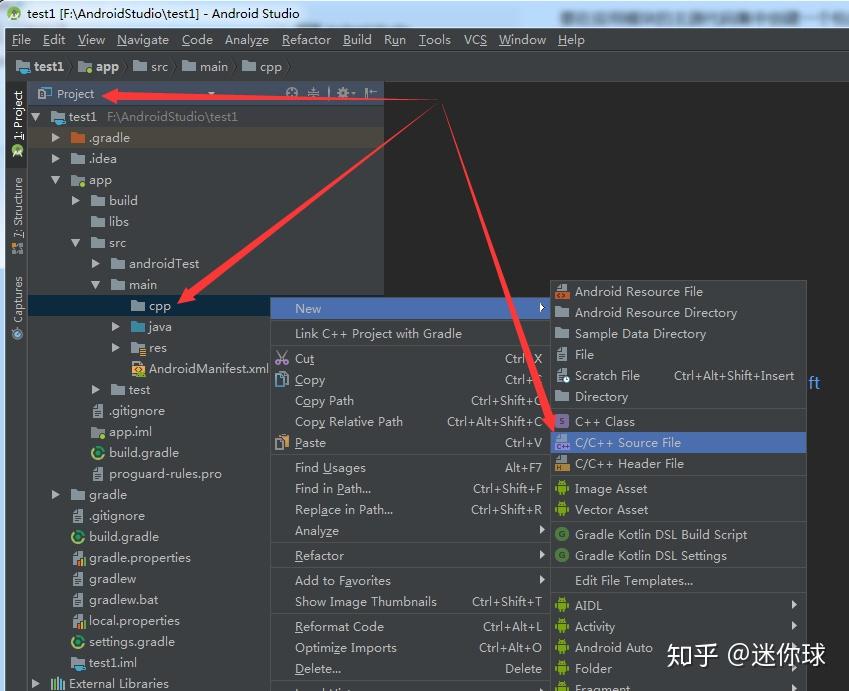Open the VCS menu
The image size is (849, 691).
pos(475,40)
